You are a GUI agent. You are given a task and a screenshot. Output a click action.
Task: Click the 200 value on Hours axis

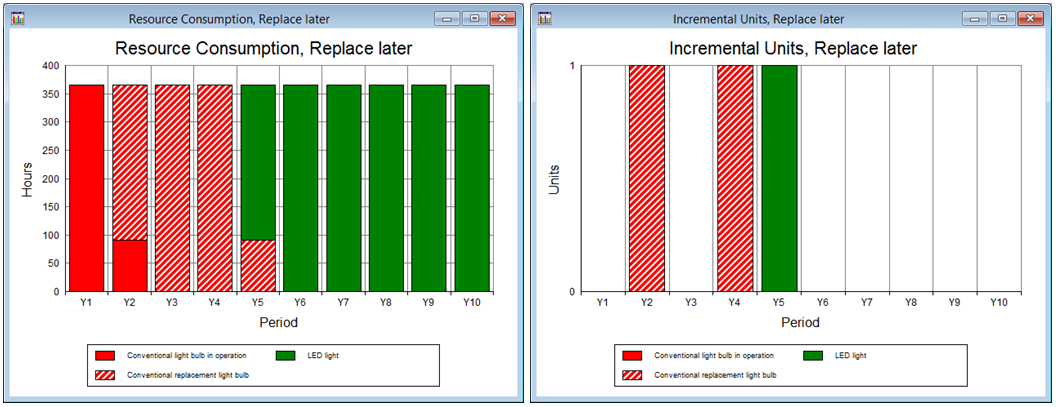tap(52, 179)
